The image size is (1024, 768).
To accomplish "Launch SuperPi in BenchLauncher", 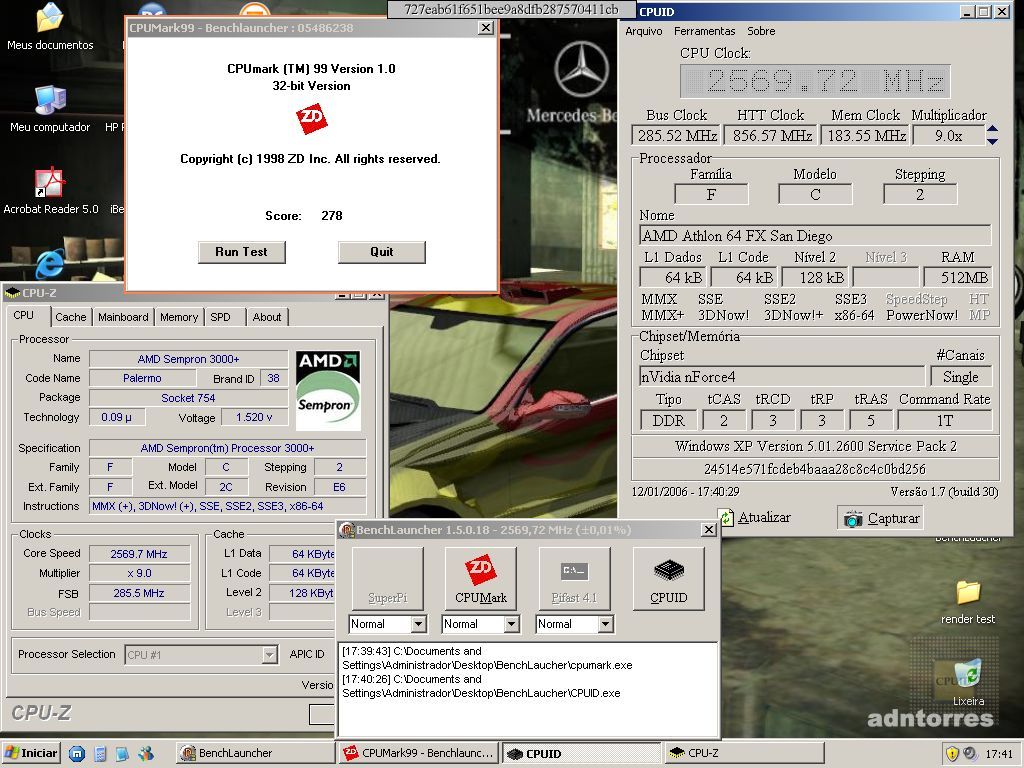I will [387, 579].
